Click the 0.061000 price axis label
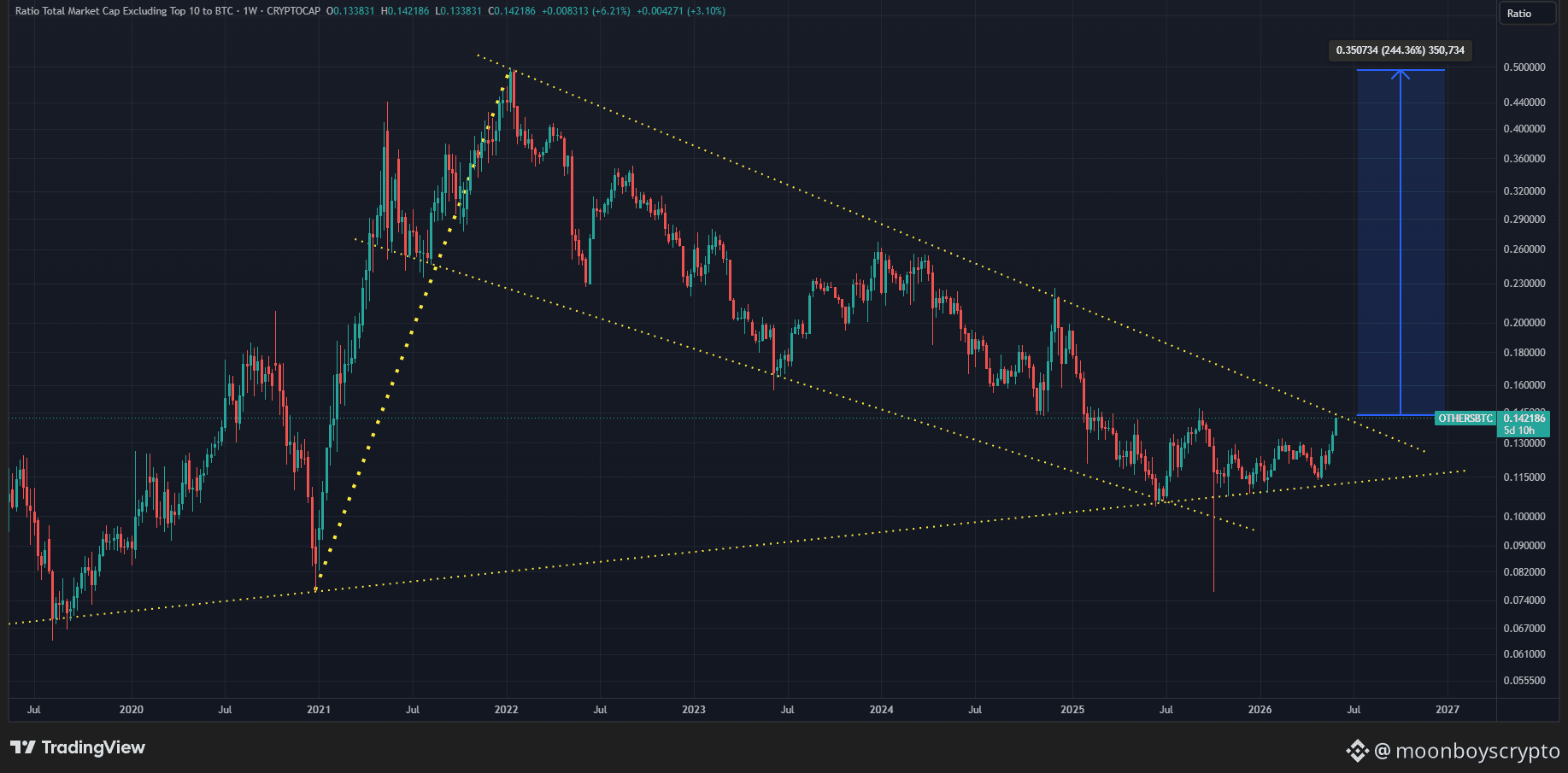Image resolution: width=1568 pixels, height=773 pixels. pyautogui.click(x=1524, y=654)
